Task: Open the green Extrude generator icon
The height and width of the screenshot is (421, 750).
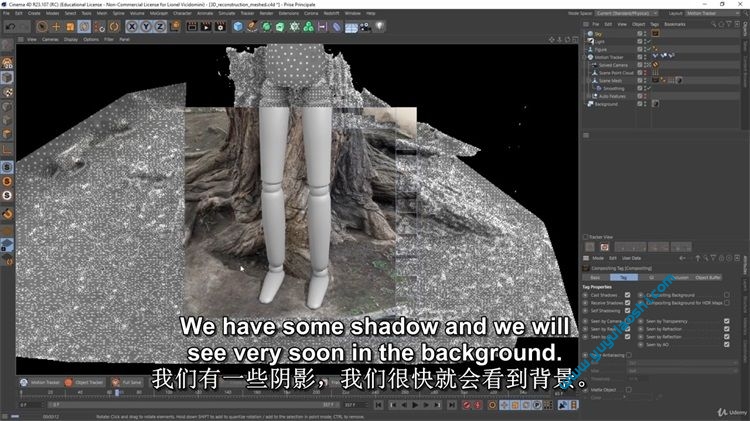Action: (x=280, y=27)
